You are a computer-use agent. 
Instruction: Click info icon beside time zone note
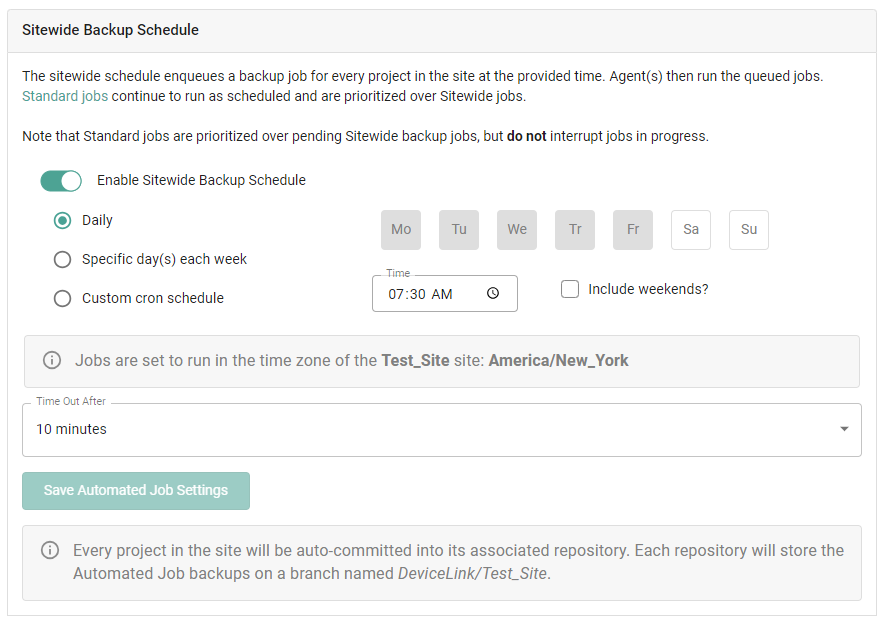52,360
